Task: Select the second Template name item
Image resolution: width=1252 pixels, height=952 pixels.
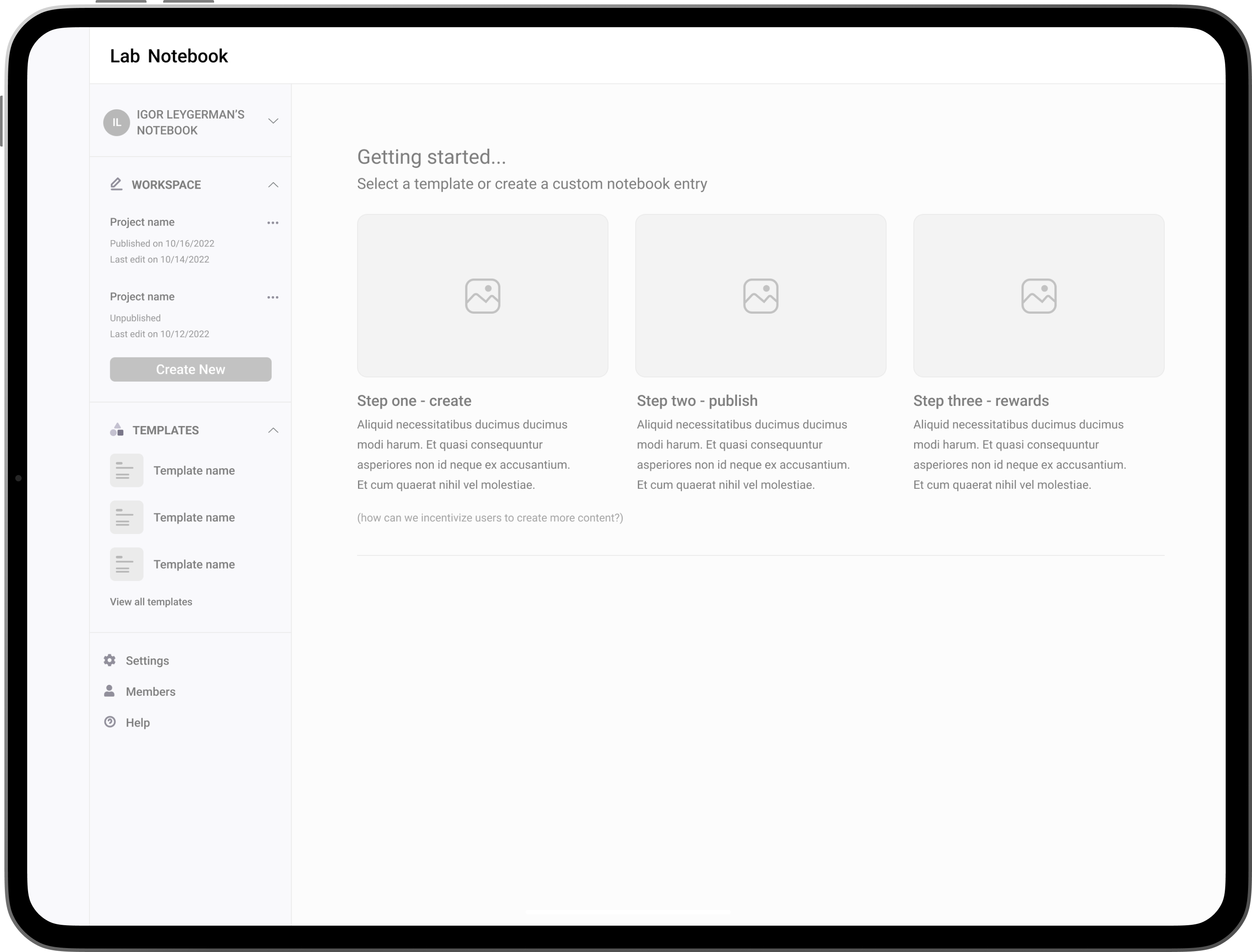Action: (194, 517)
